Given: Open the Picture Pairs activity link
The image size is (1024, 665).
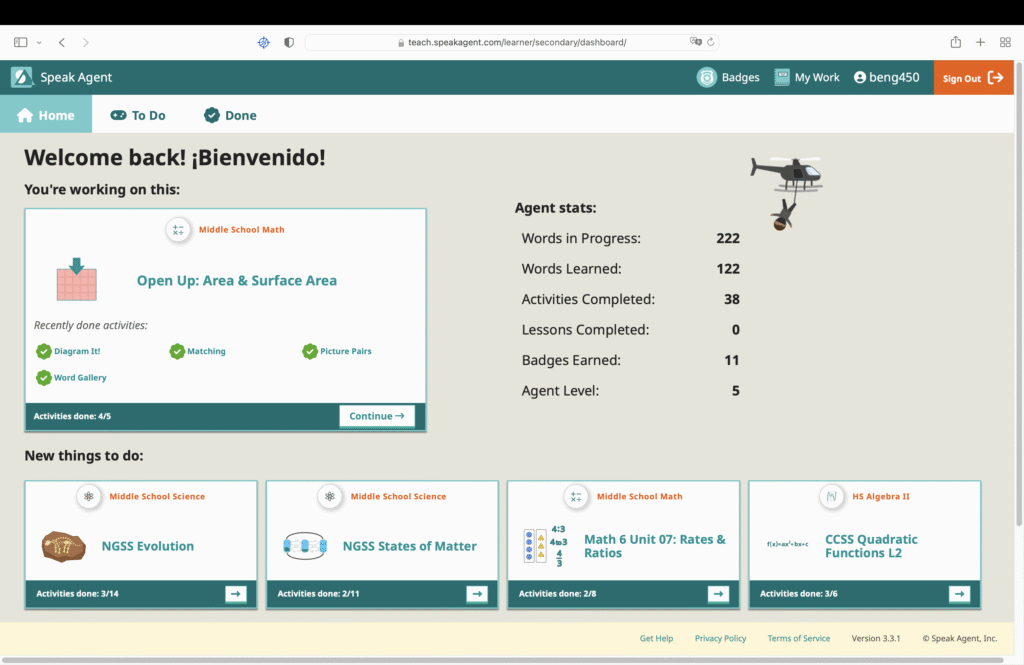Looking at the screenshot, I should [x=345, y=351].
